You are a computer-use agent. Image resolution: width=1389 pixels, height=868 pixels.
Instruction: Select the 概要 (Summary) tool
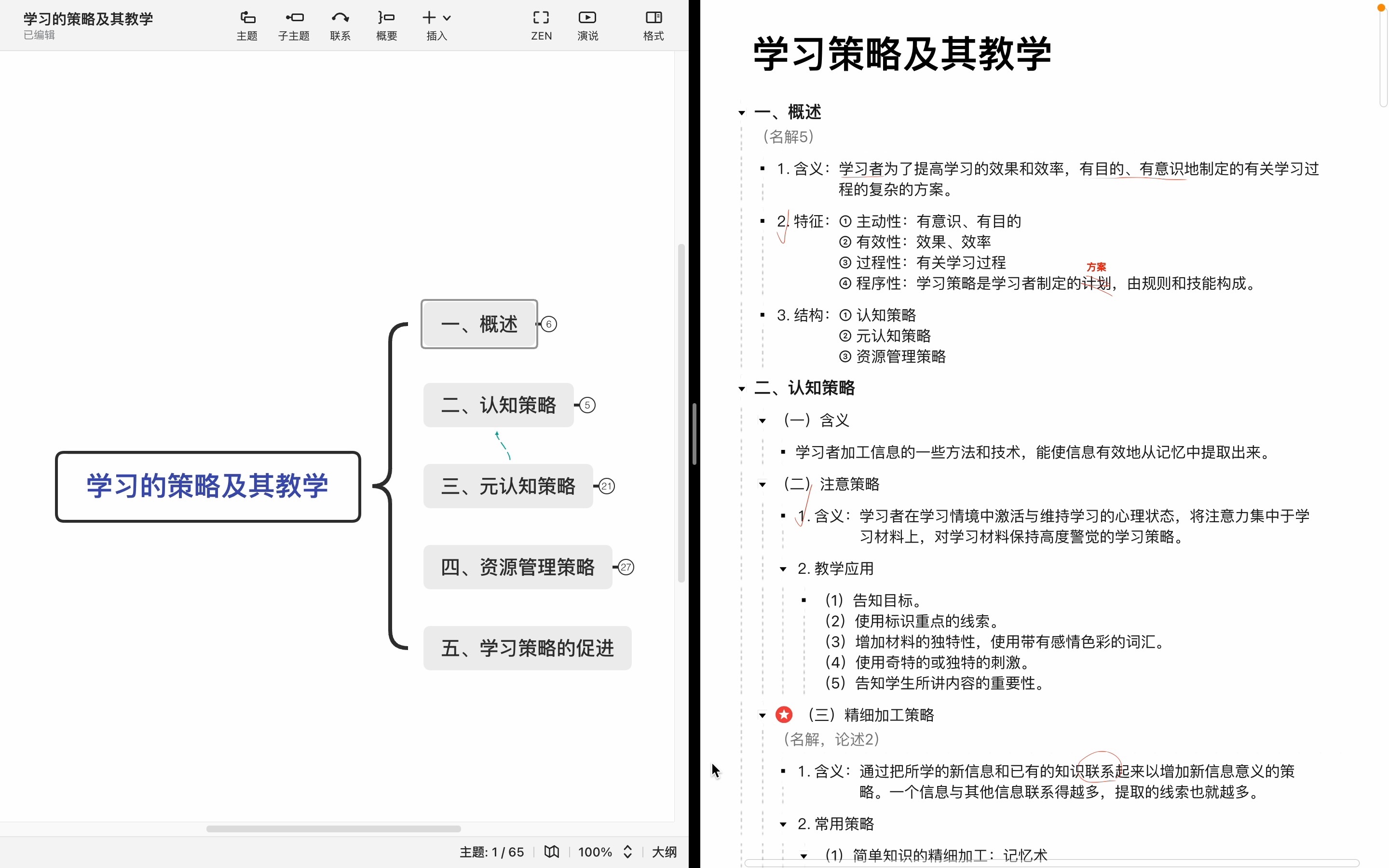tap(386, 24)
